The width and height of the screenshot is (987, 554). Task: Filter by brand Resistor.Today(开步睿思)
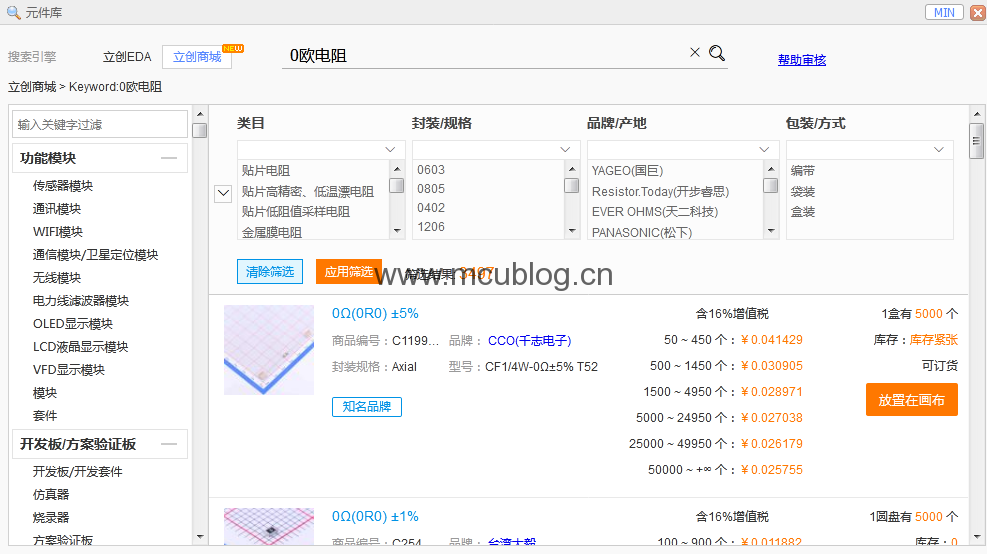[660, 191]
